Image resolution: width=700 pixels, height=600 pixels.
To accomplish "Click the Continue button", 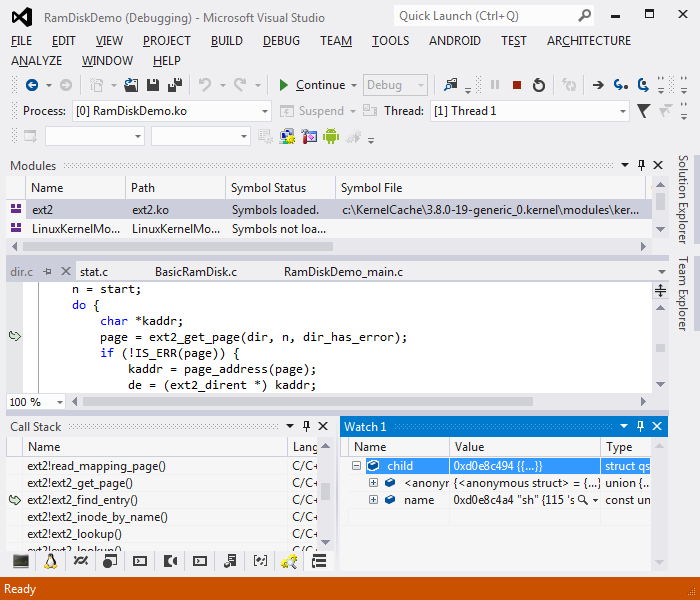I will (x=312, y=85).
